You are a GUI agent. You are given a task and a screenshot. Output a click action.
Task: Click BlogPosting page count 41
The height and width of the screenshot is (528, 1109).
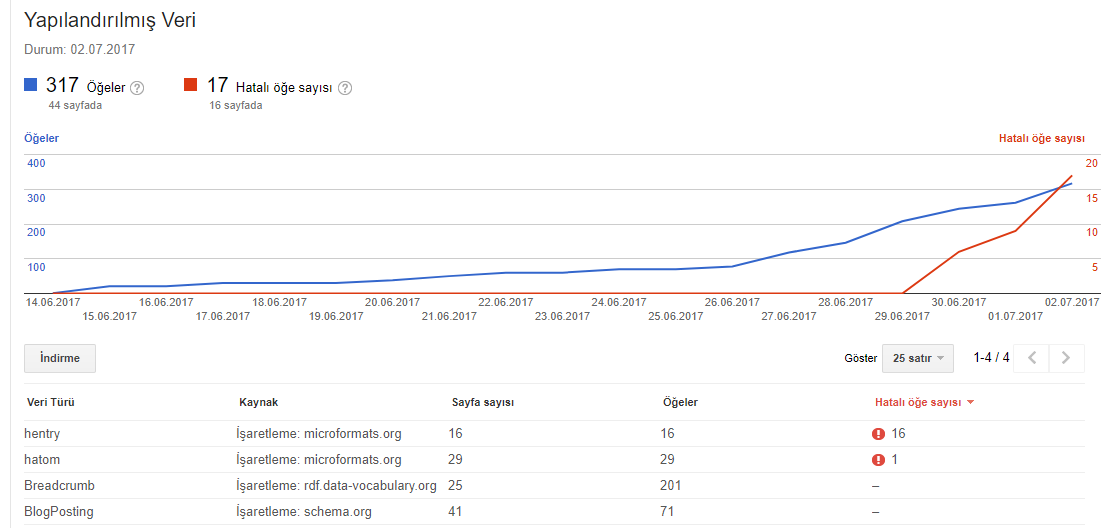[x=455, y=512]
